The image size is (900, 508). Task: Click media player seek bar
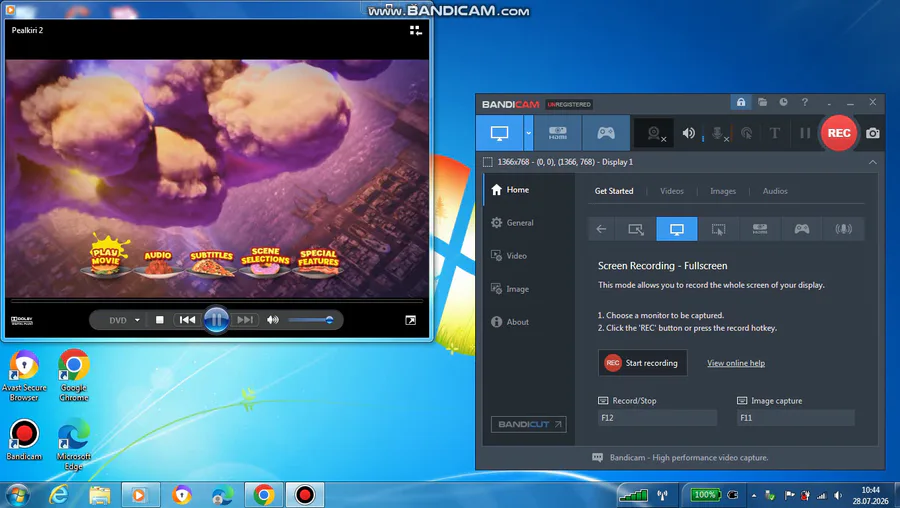[x=217, y=301]
